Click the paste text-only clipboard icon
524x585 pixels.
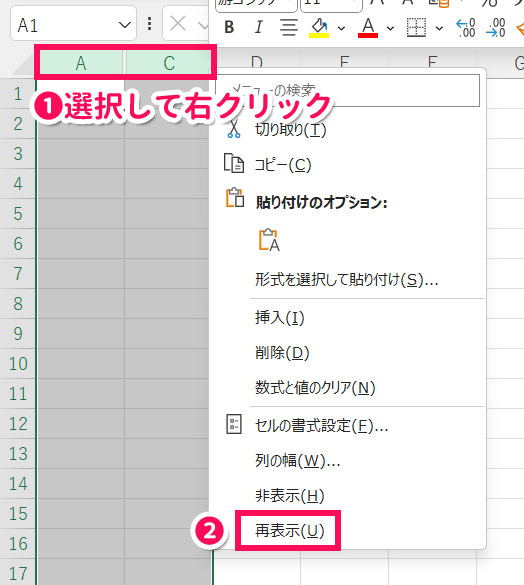coord(269,240)
